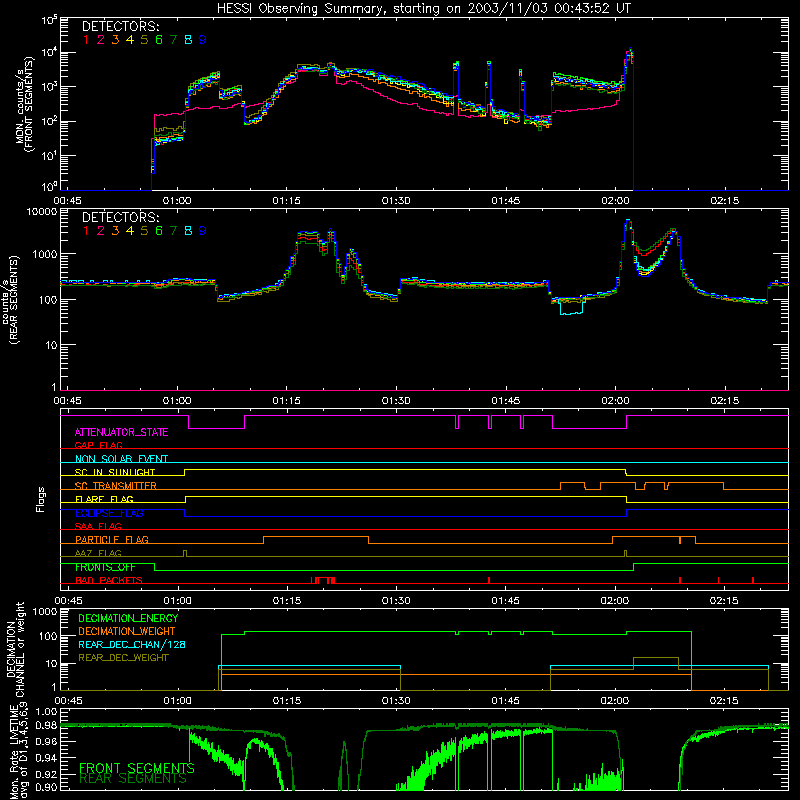Click the GAP_FLAG label
Screen dimensions: 800x800
(98, 445)
